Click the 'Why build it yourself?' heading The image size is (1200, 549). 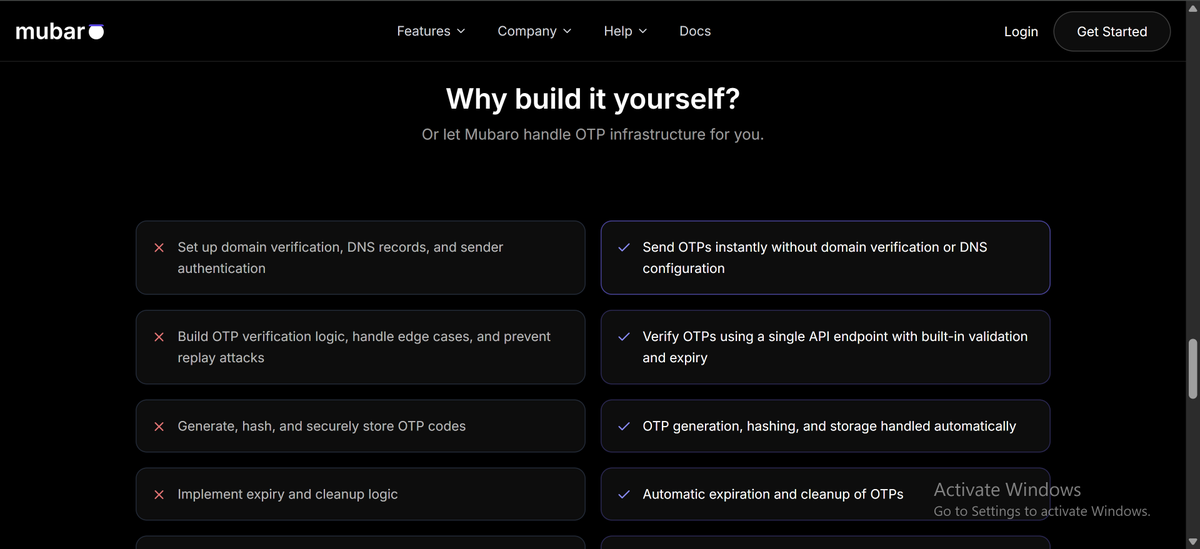tap(593, 99)
